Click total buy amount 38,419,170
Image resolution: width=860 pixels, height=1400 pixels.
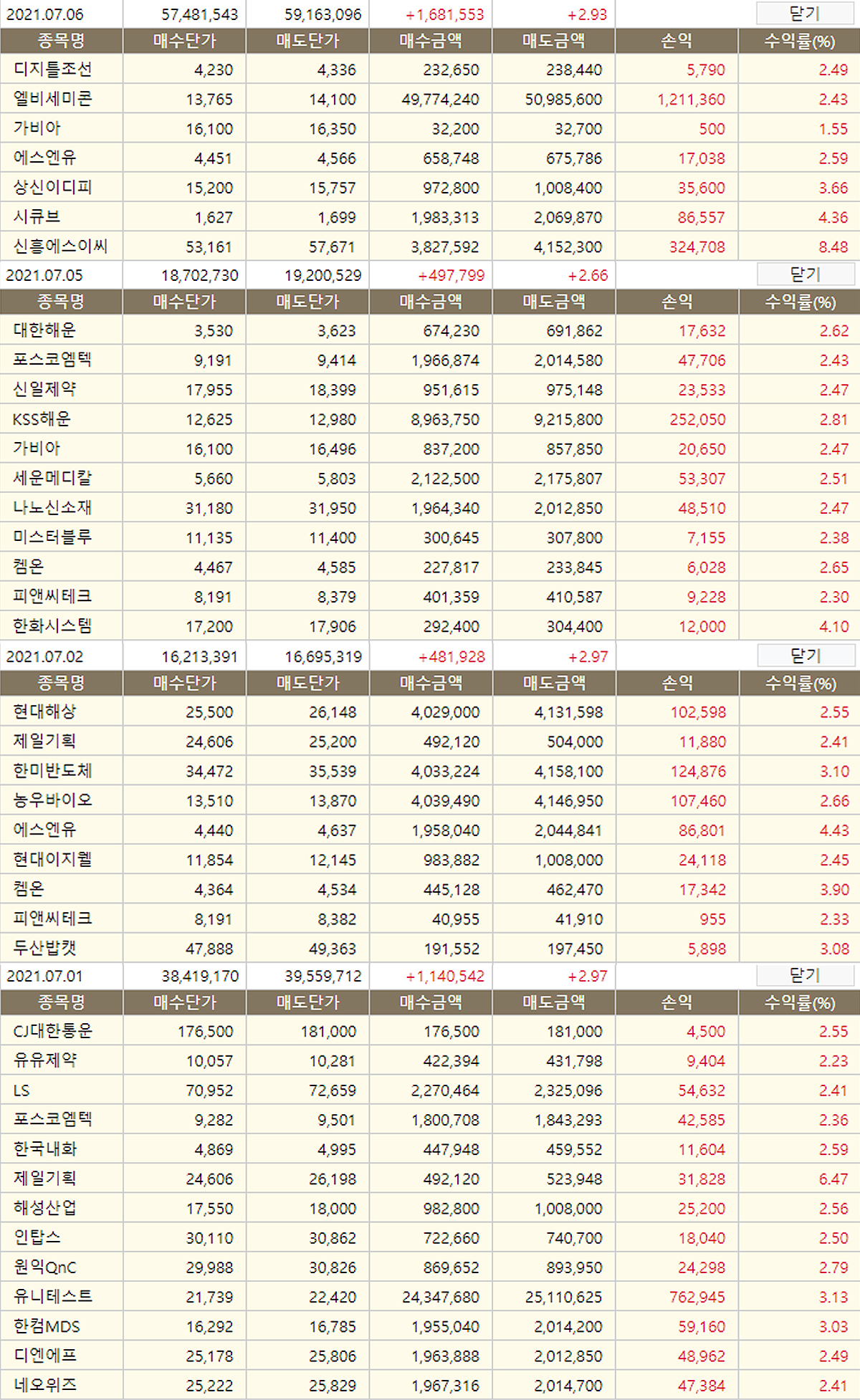pyautogui.click(x=200, y=977)
